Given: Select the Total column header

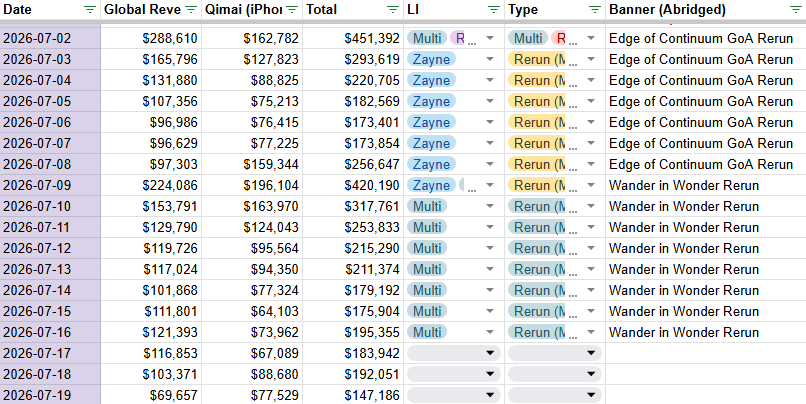Looking at the screenshot, I should (353, 10).
